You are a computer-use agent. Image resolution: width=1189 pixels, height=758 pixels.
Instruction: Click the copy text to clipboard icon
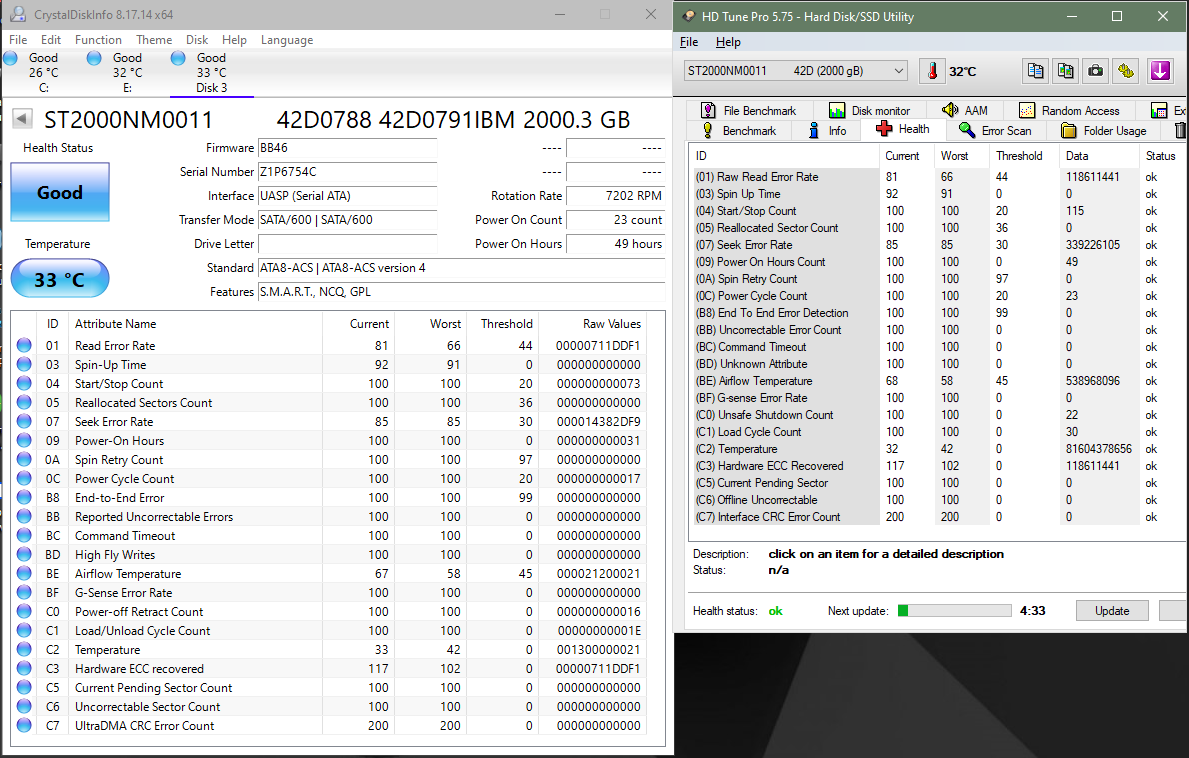(x=1035, y=71)
